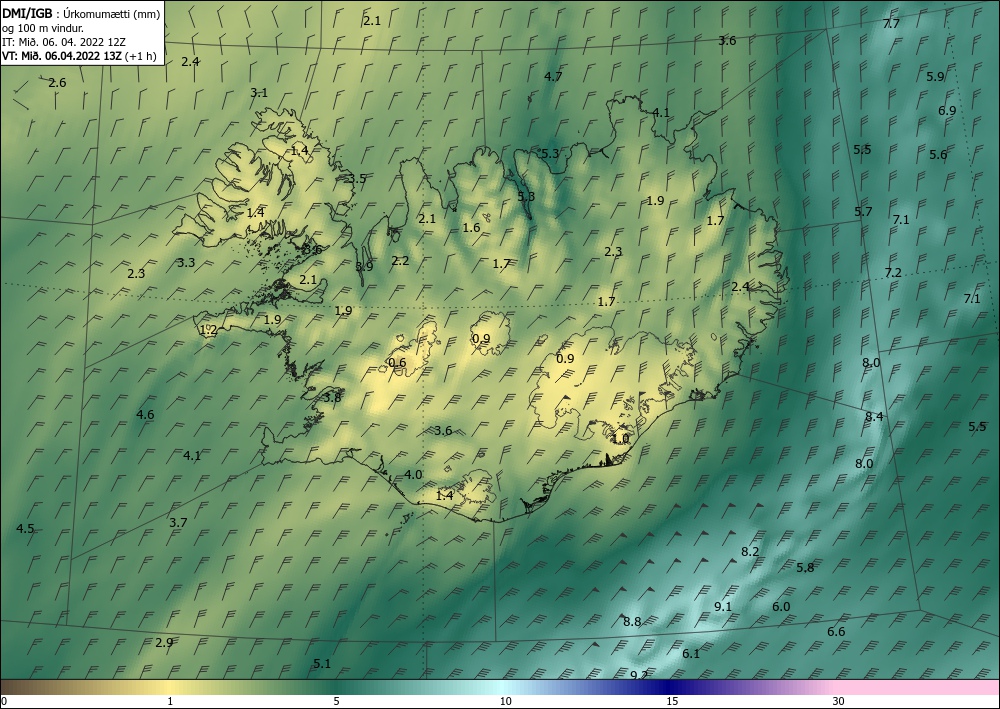This screenshot has height=709, width=1000.
Task: Click the 15 tick label on the colorbar
Action: click(672, 701)
